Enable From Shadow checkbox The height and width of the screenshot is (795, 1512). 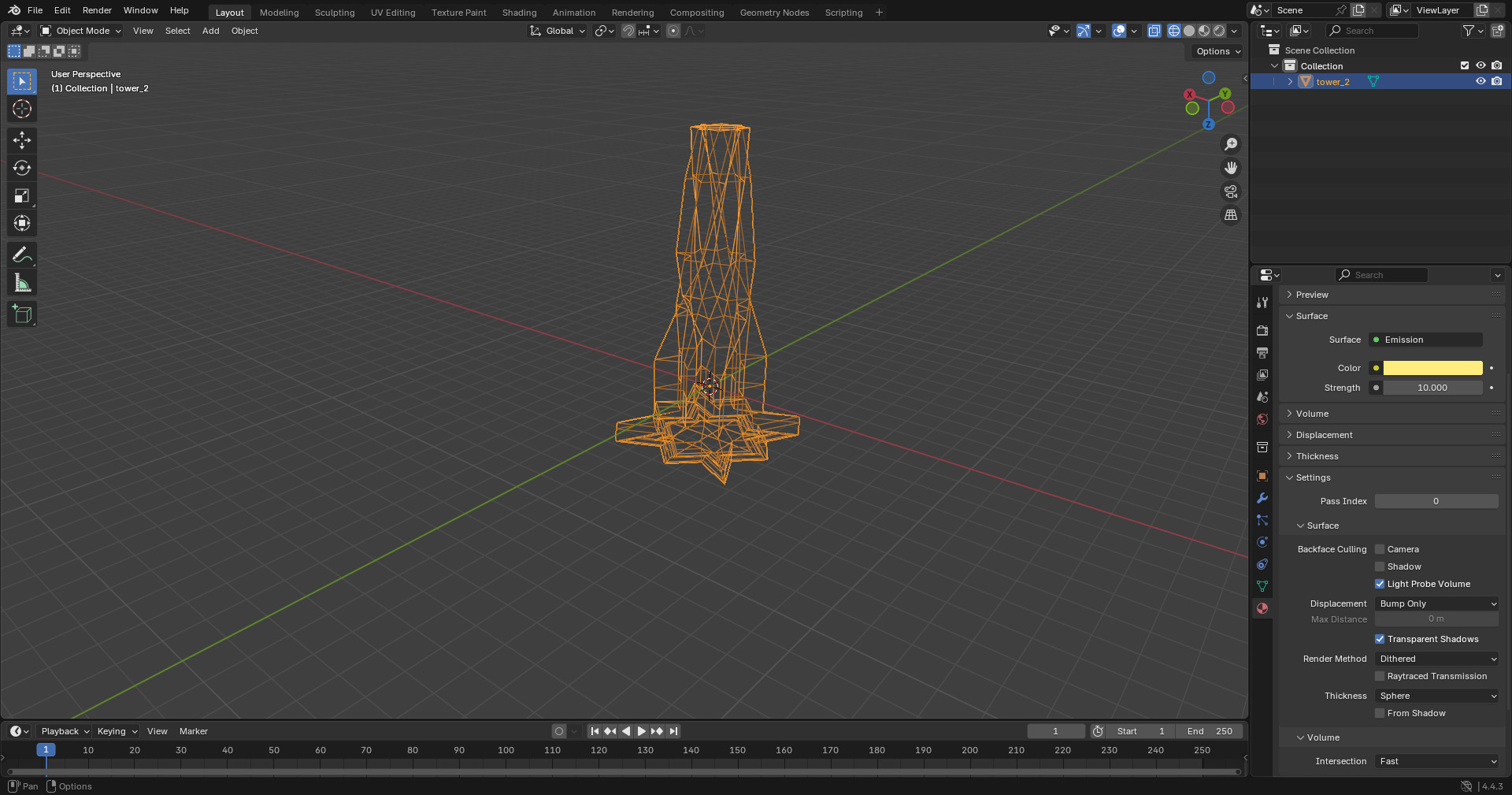coord(1380,713)
